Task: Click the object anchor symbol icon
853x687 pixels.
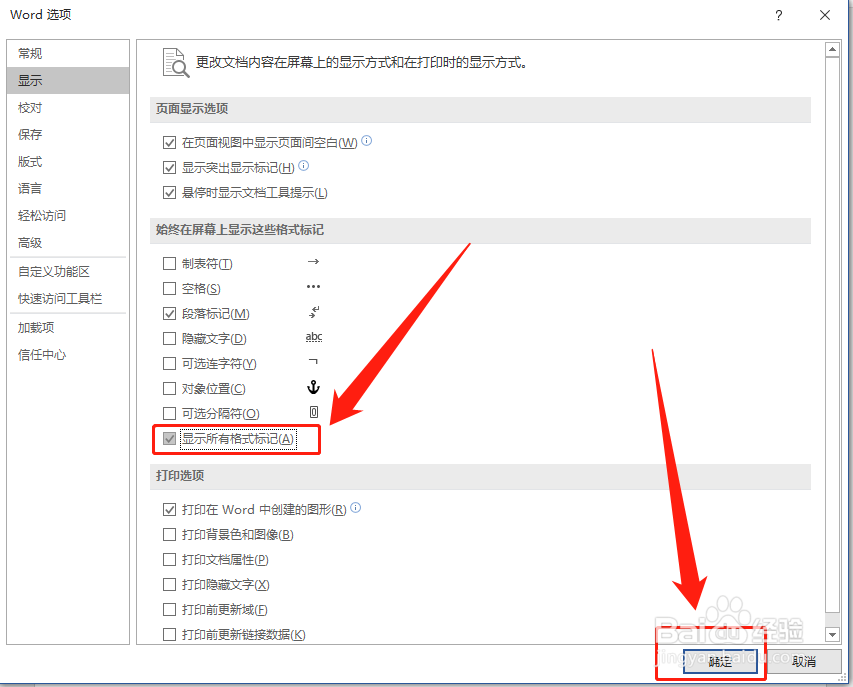Action: point(314,387)
